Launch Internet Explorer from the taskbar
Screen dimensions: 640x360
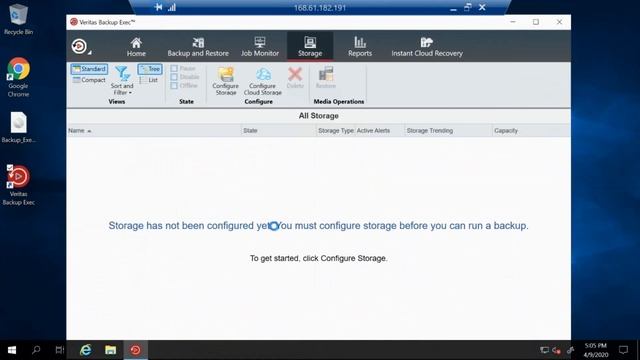click(x=86, y=350)
